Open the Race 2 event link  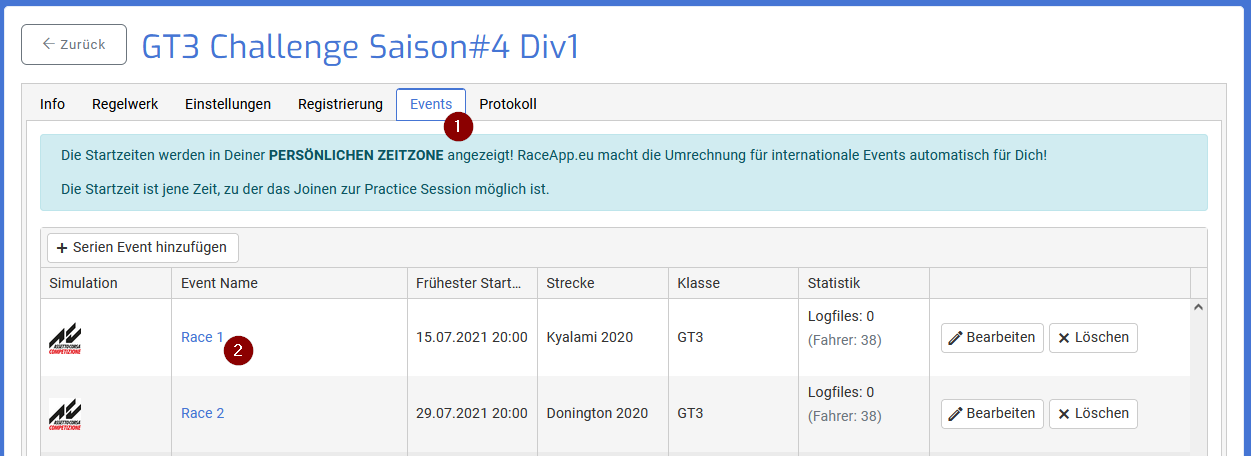click(202, 414)
